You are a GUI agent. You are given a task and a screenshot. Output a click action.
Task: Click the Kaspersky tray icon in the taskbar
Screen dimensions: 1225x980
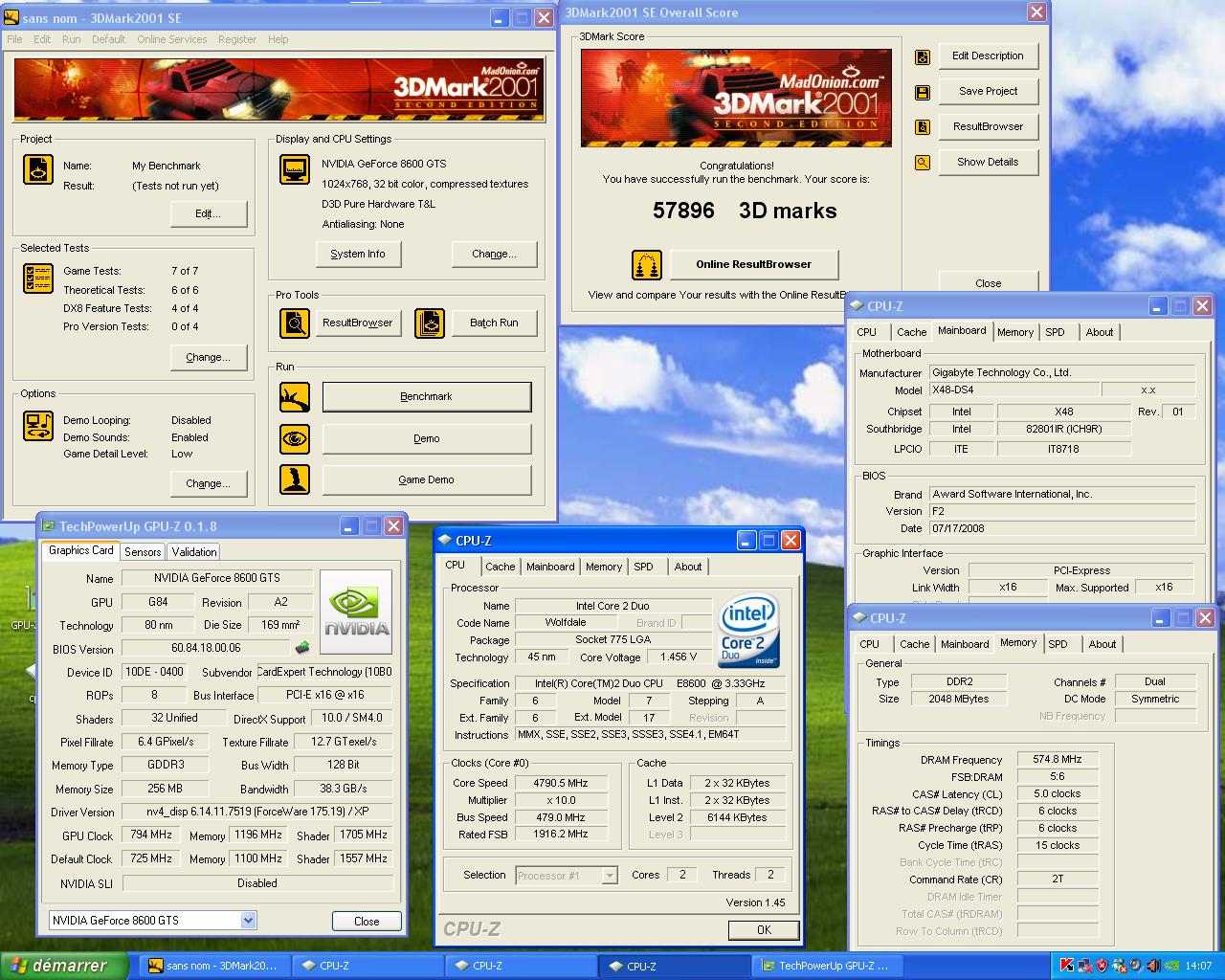click(1066, 966)
